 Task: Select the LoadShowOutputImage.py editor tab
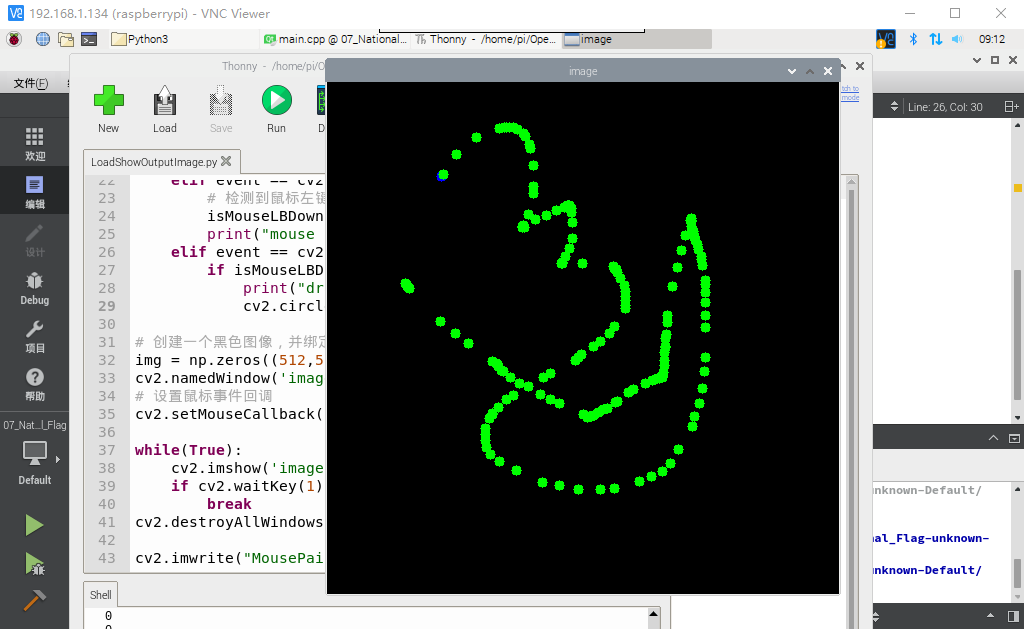154,162
